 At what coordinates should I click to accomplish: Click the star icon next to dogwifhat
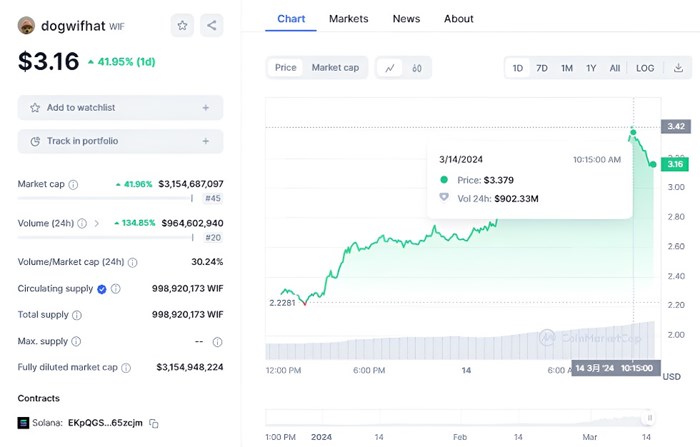point(183,26)
